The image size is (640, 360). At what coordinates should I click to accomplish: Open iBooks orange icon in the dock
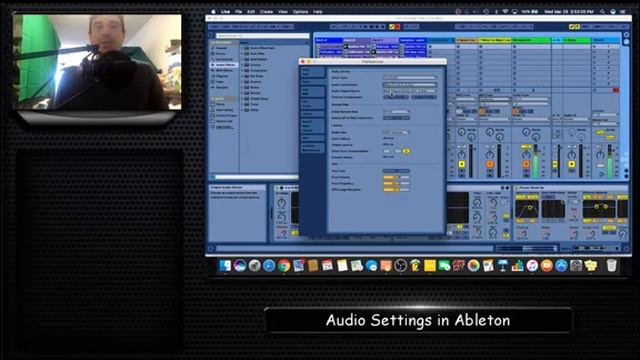[x=547, y=266]
